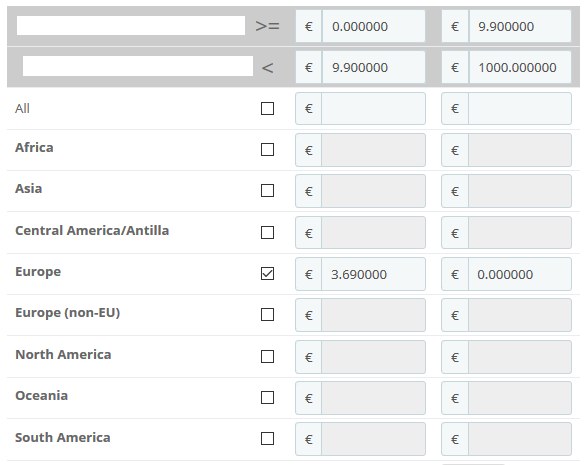Click lower bound field showing 0.000000
Viewport: 585px width, 465px height.
[373, 26]
